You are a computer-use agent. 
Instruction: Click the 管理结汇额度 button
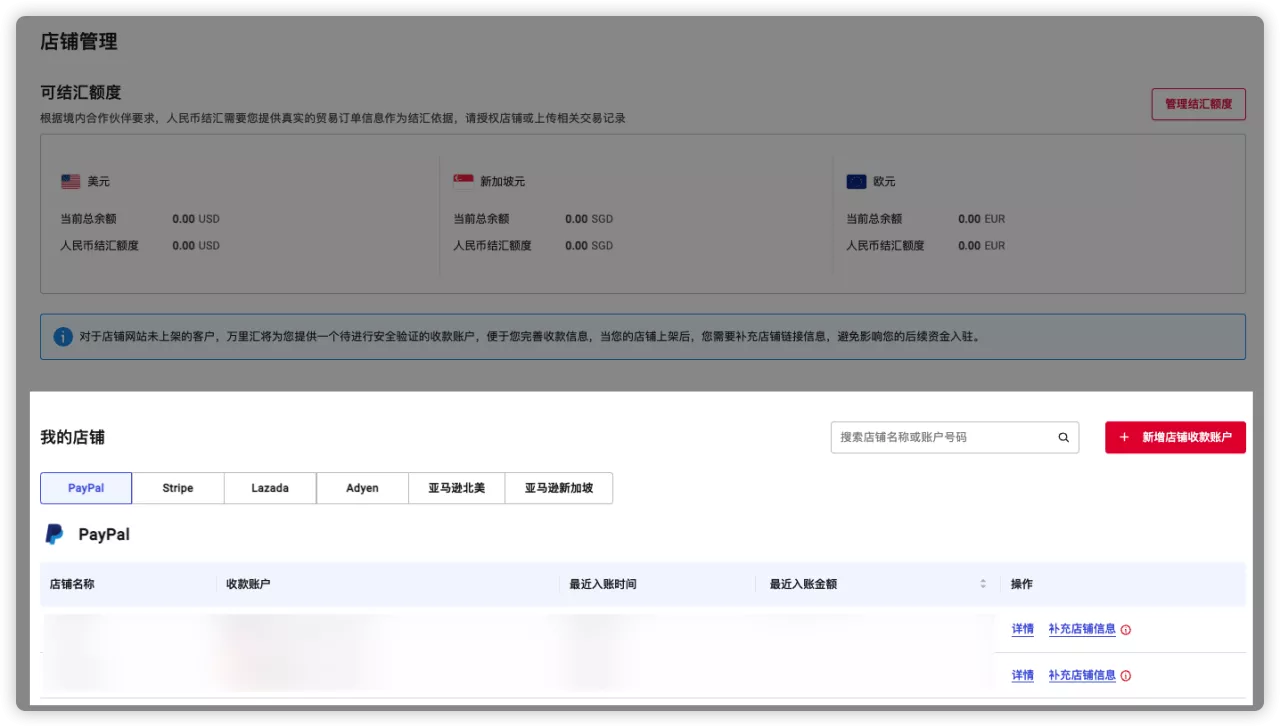[x=1198, y=104]
